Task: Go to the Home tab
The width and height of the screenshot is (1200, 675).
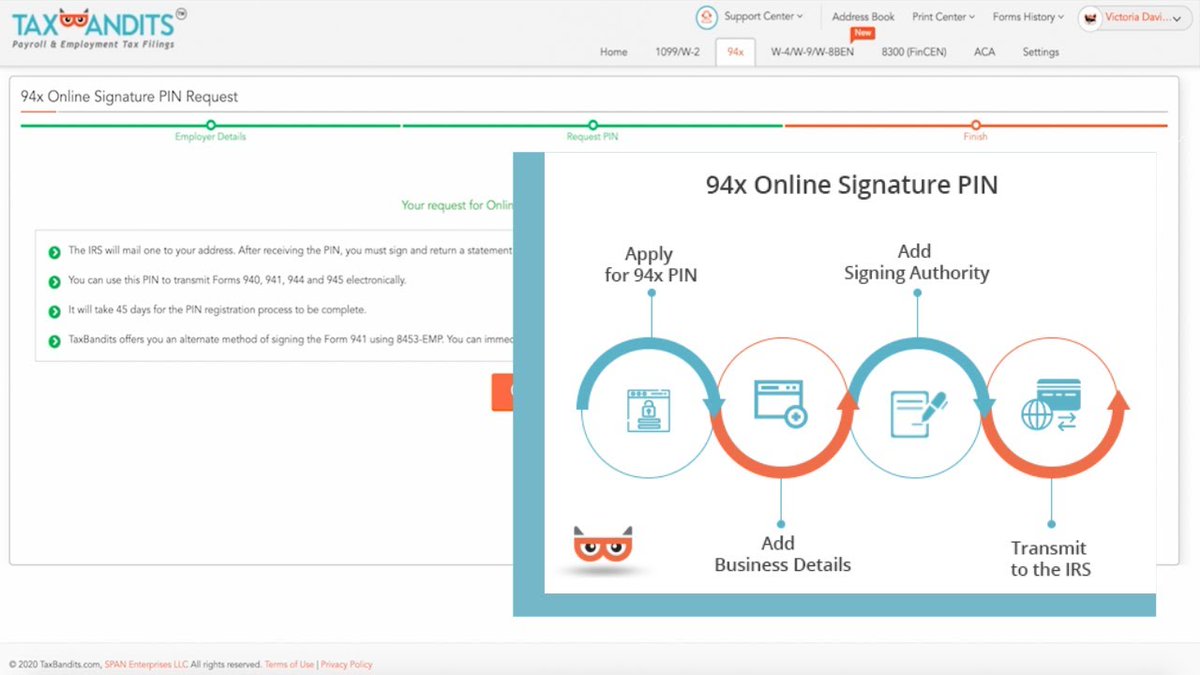Action: pos(613,52)
